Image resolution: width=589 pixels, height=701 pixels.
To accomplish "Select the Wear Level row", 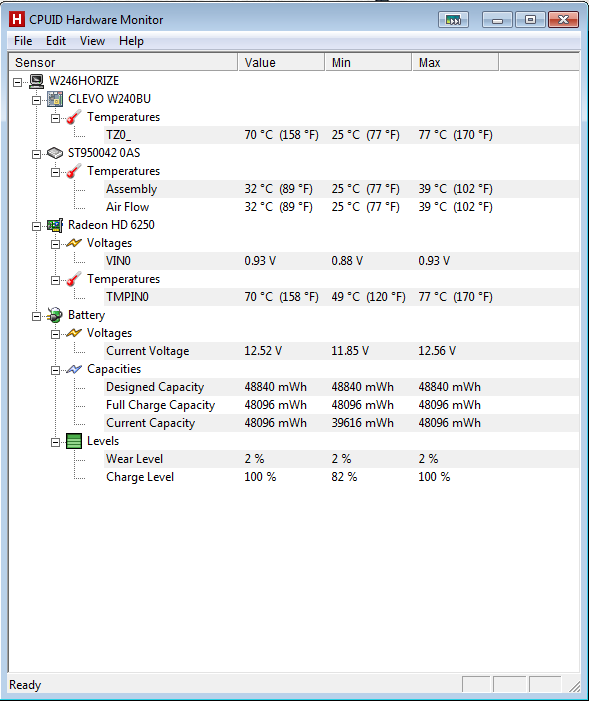I will tap(342, 459).
